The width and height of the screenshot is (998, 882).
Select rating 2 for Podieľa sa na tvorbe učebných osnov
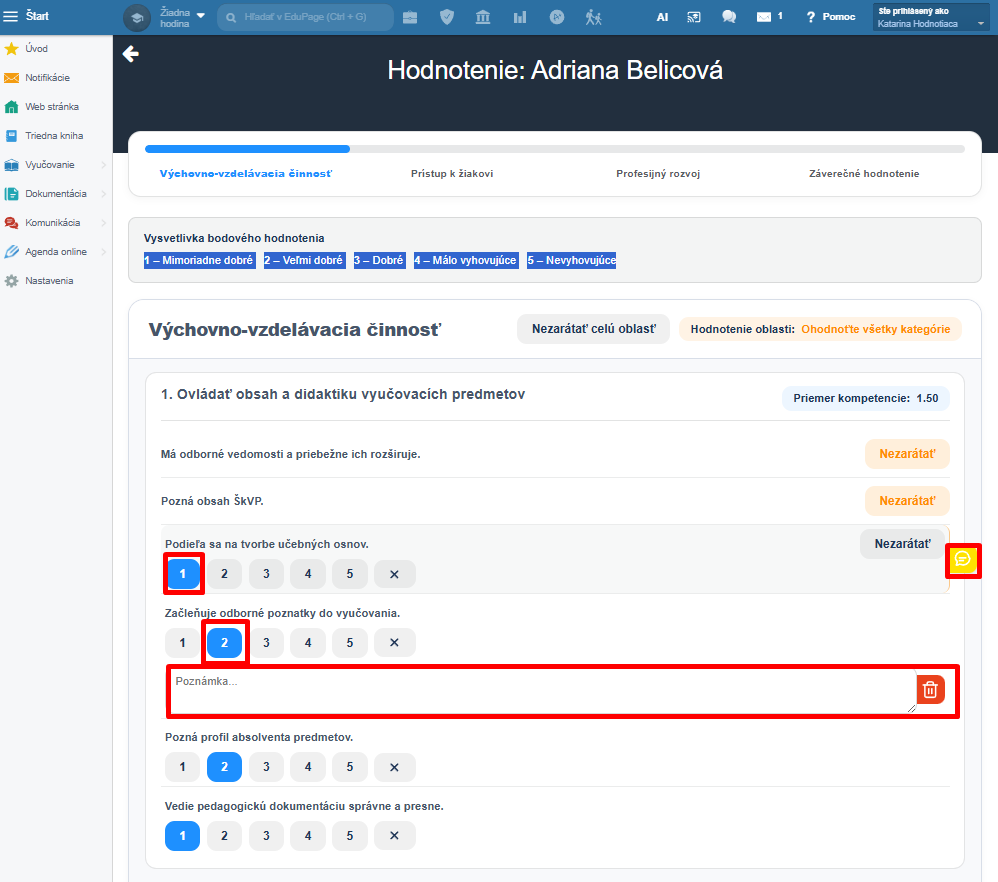click(x=224, y=574)
